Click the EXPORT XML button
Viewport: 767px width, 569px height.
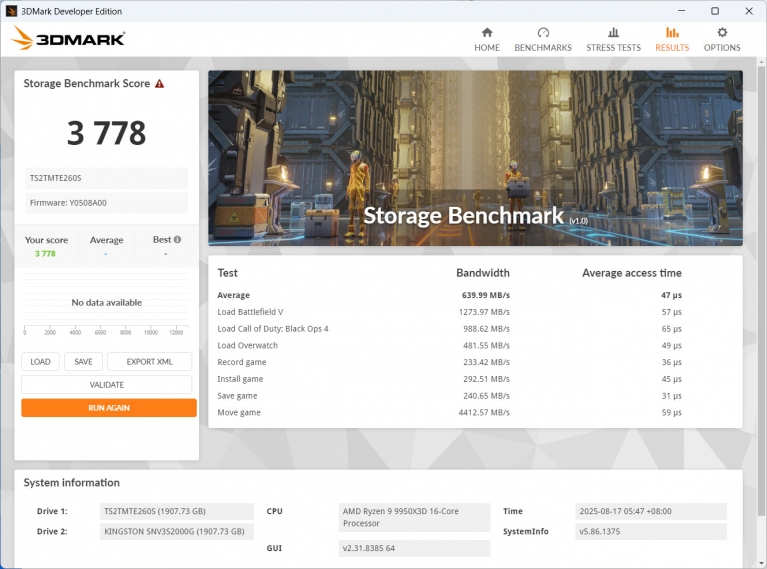click(x=149, y=362)
